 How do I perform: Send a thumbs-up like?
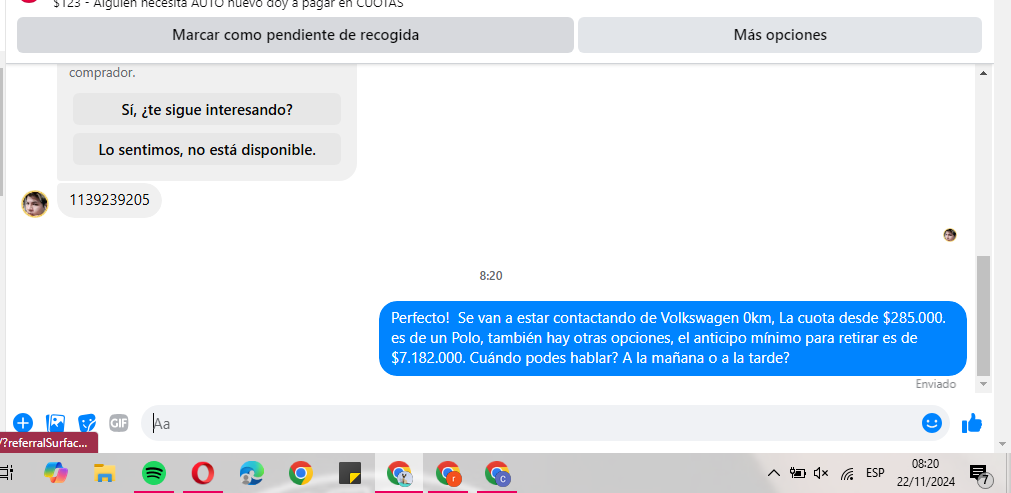point(972,423)
